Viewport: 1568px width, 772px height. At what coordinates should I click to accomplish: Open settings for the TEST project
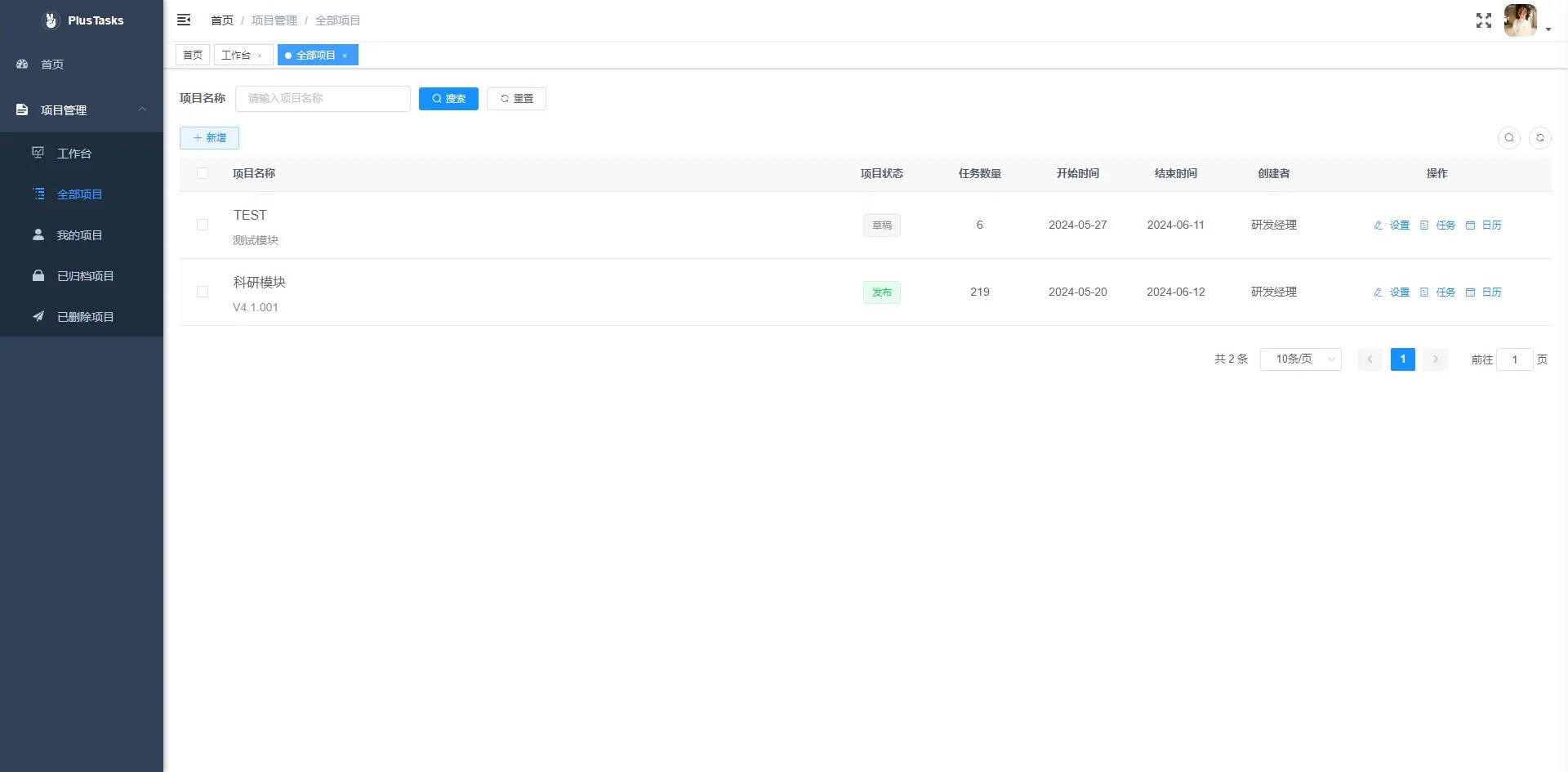coord(1392,225)
